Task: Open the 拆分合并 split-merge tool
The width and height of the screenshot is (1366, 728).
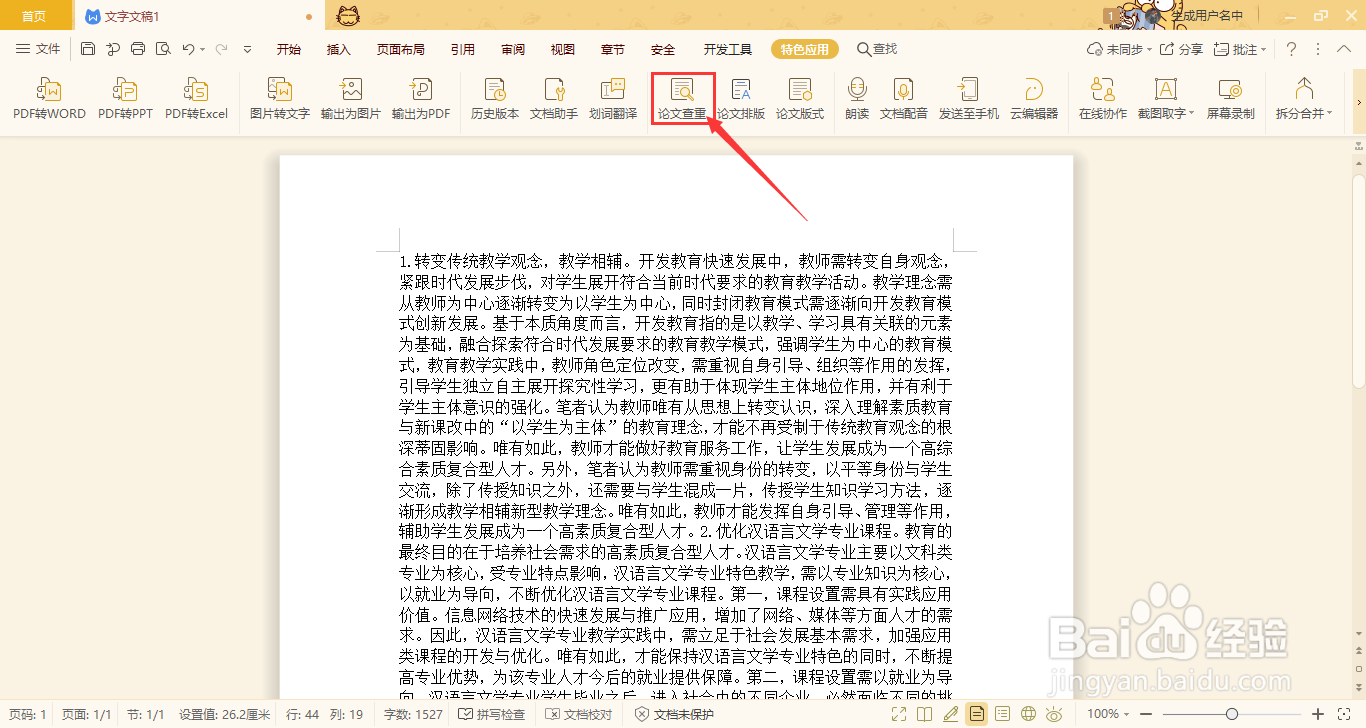Action: tap(1301, 99)
